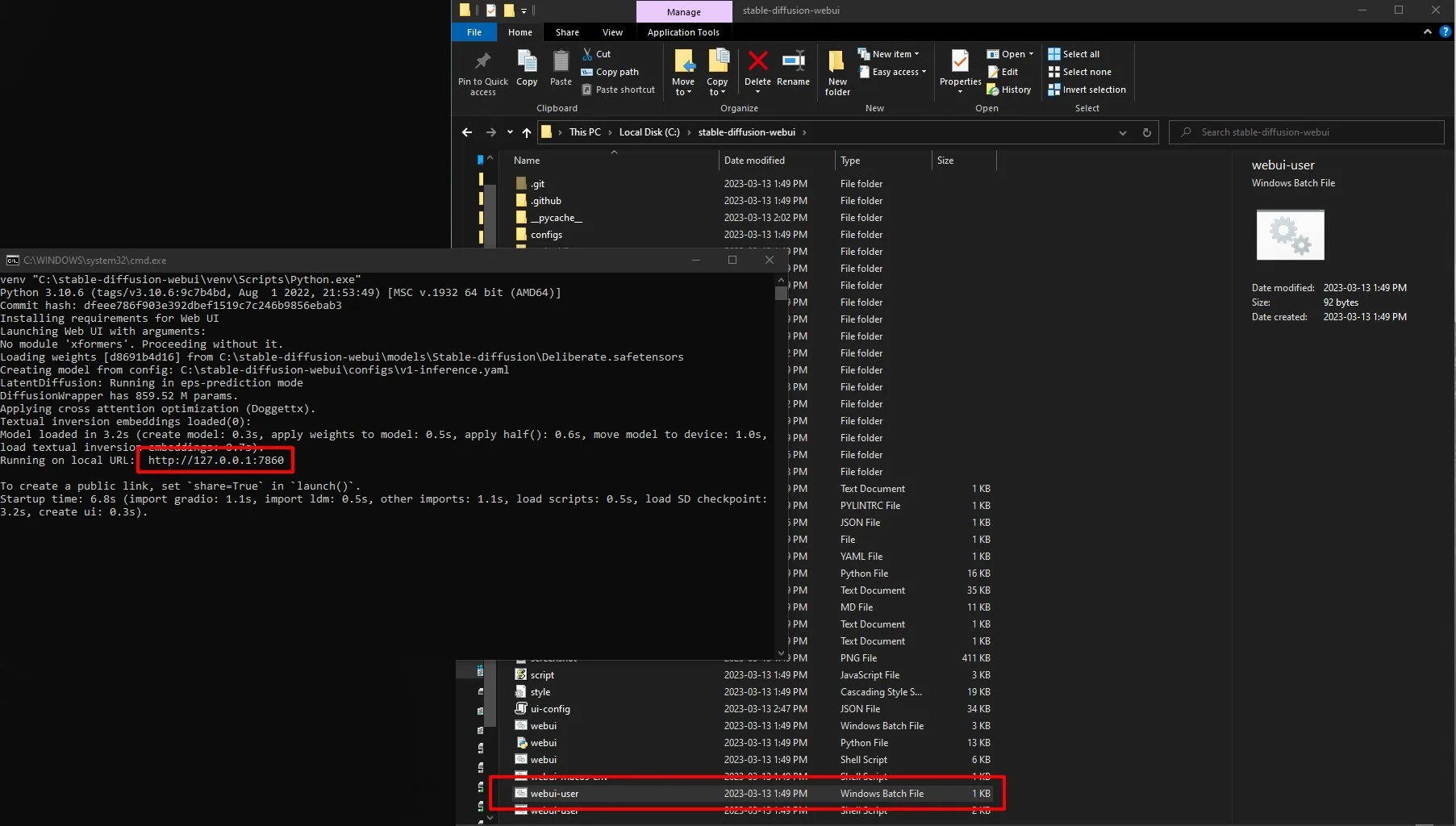Go back with the Explorer back arrow
The width and height of the screenshot is (1456, 826).
pyautogui.click(x=467, y=132)
